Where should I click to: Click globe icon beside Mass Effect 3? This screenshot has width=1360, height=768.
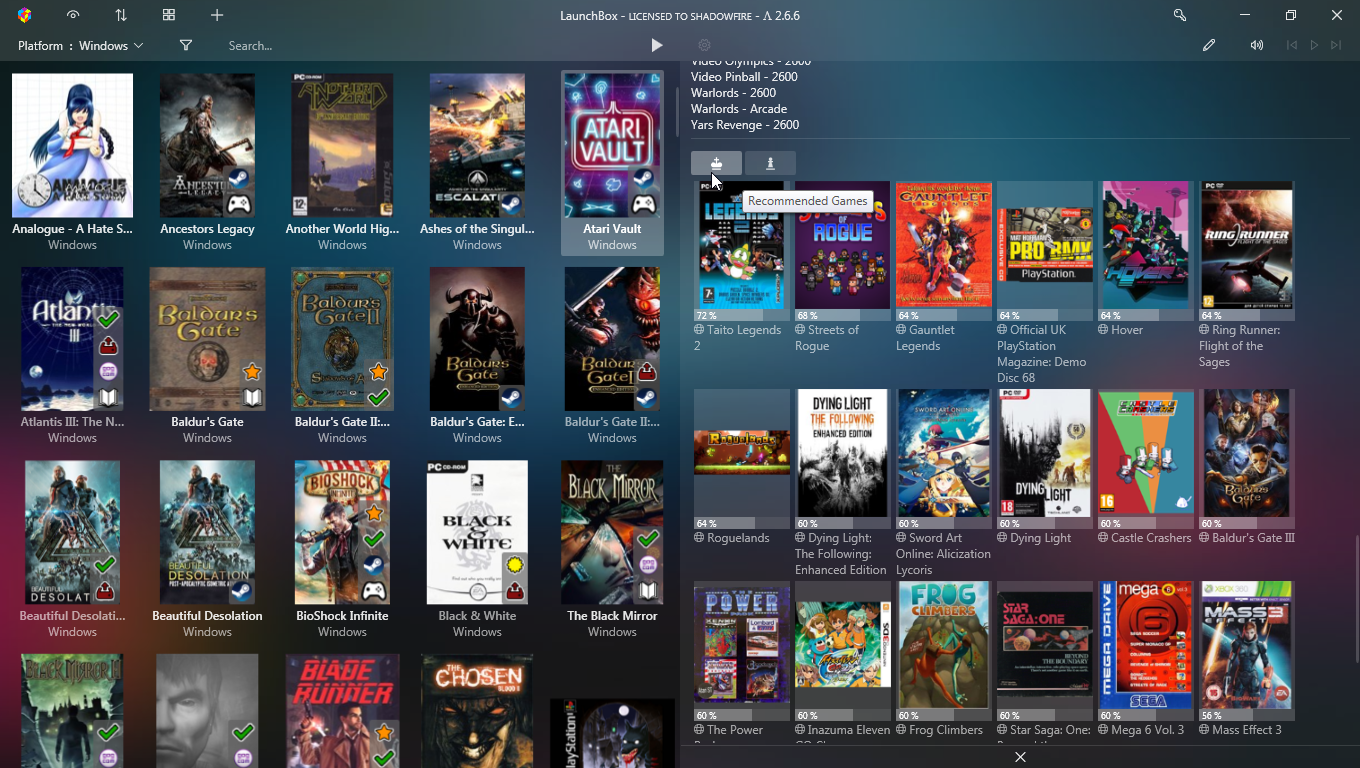coord(1205,730)
